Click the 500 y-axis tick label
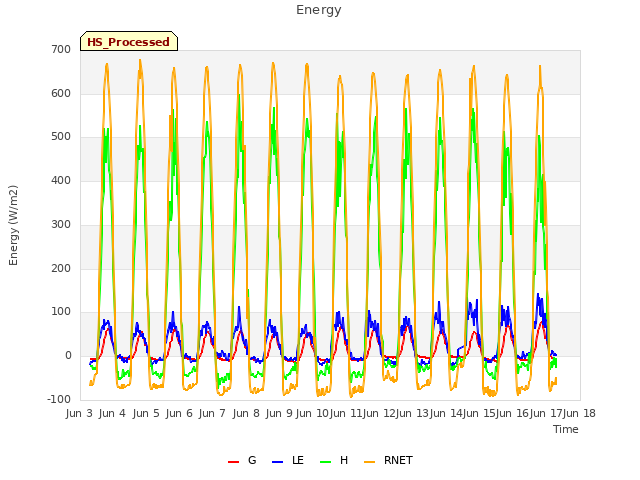 click(61, 137)
